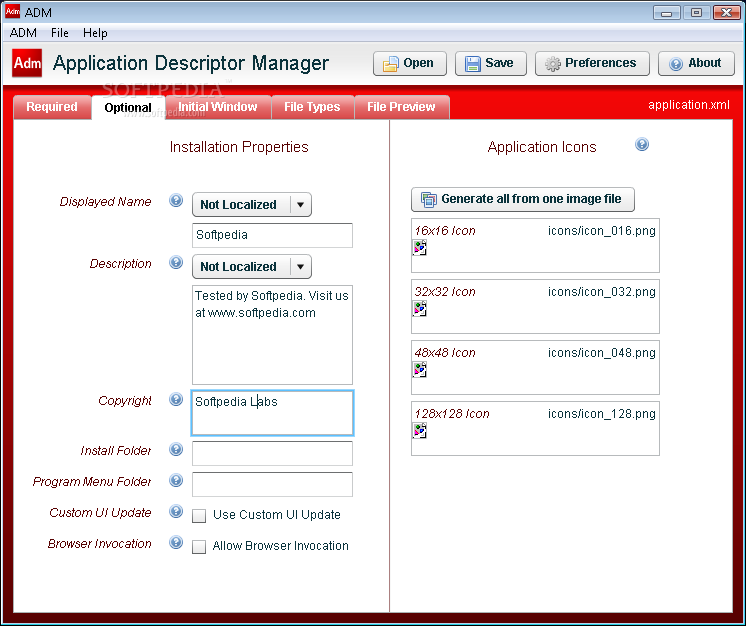This screenshot has height=626, width=746.
Task: Click Generate all from one image file
Action: 522,199
